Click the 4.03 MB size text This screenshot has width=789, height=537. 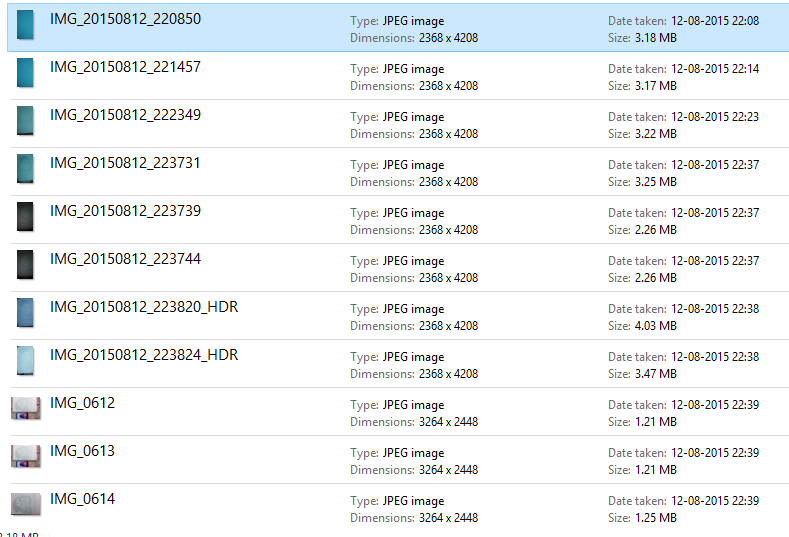pyautogui.click(x=656, y=326)
